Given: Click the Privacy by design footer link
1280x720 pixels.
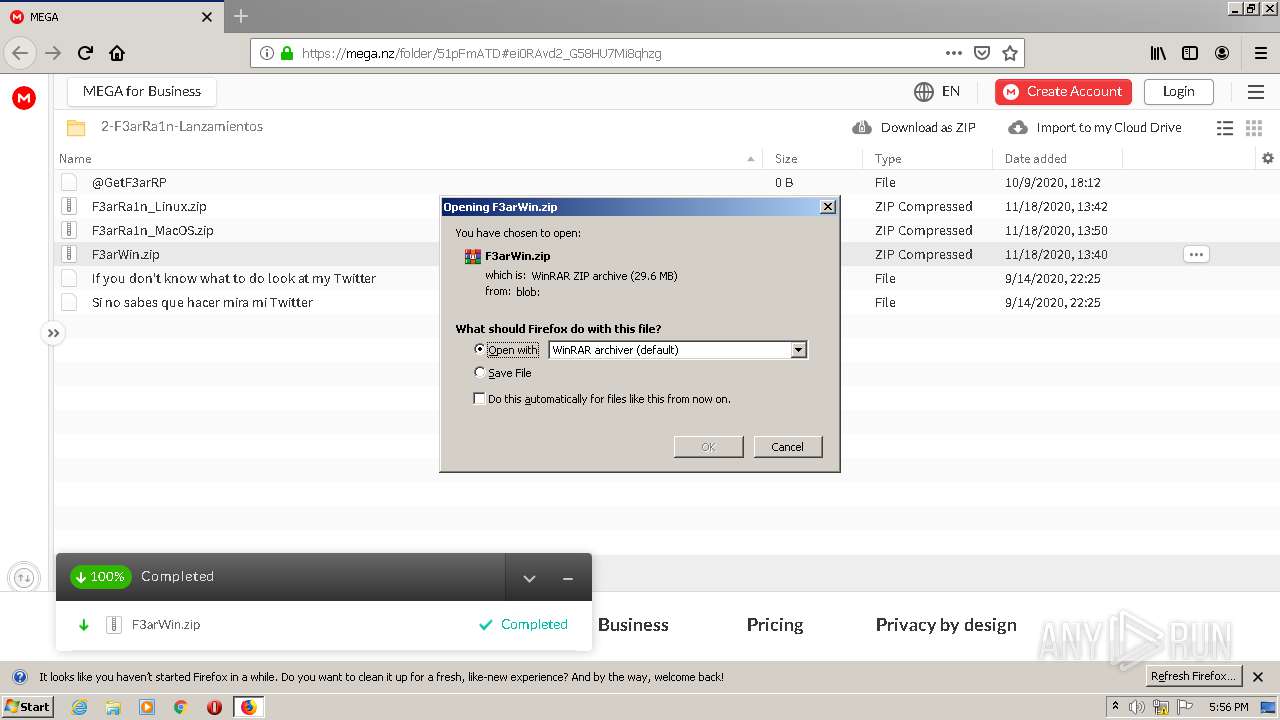Looking at the screenshot, I should [946, 625].
